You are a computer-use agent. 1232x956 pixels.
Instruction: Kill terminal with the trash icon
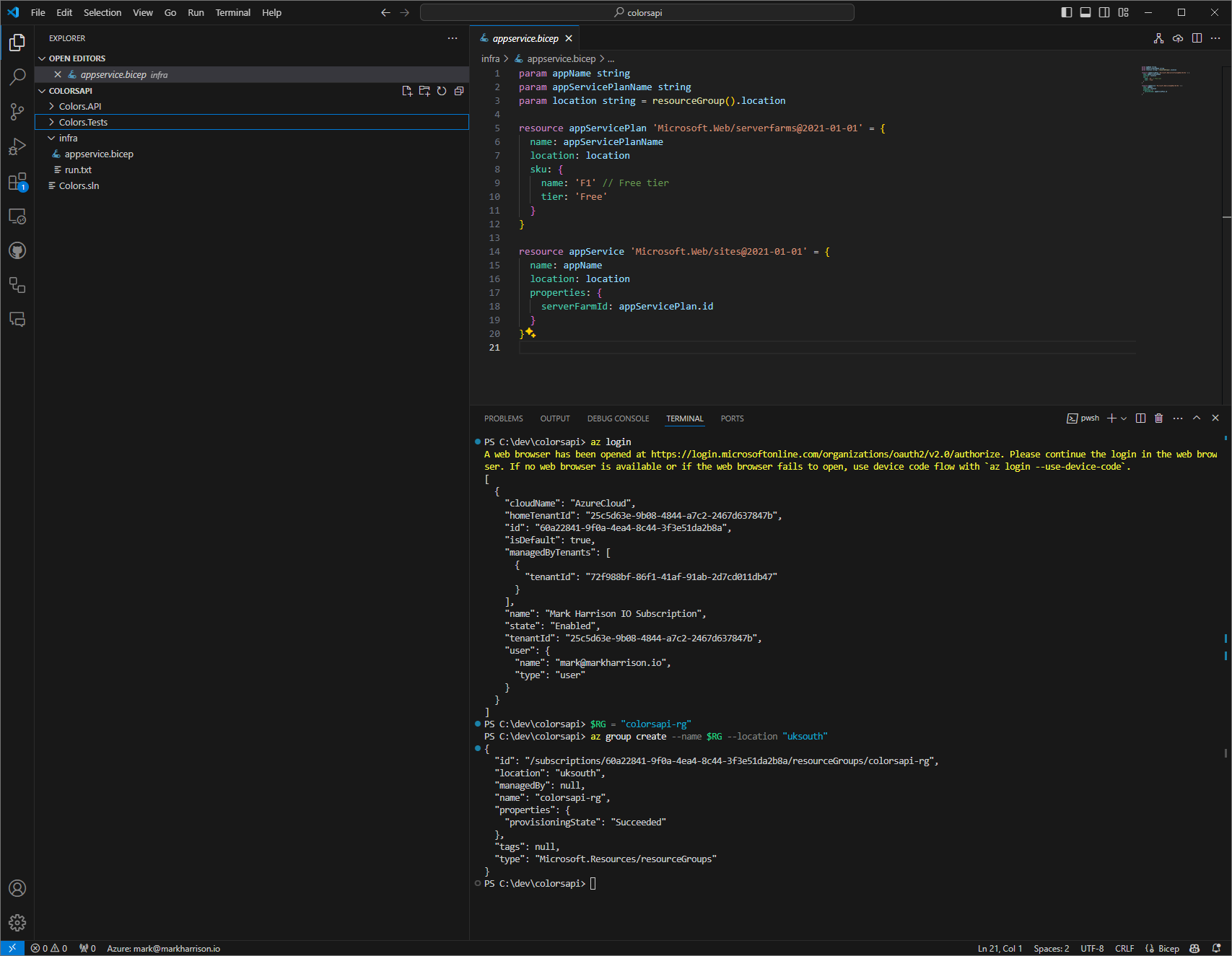click(x=1158, y=418)
